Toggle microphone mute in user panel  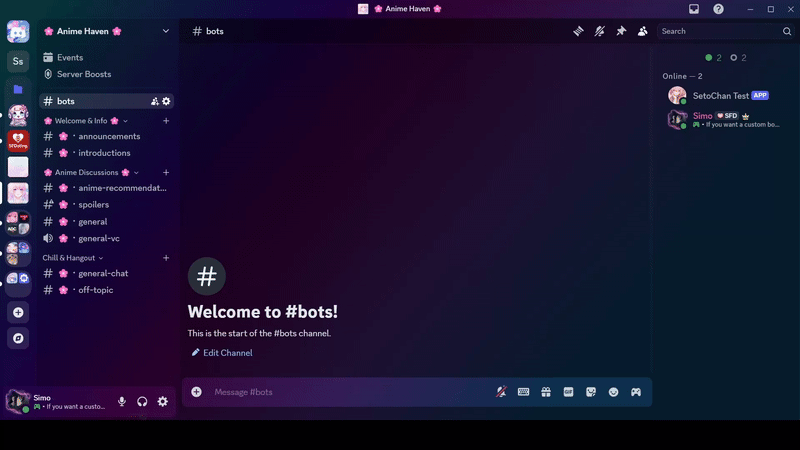(x=122, y=402)
